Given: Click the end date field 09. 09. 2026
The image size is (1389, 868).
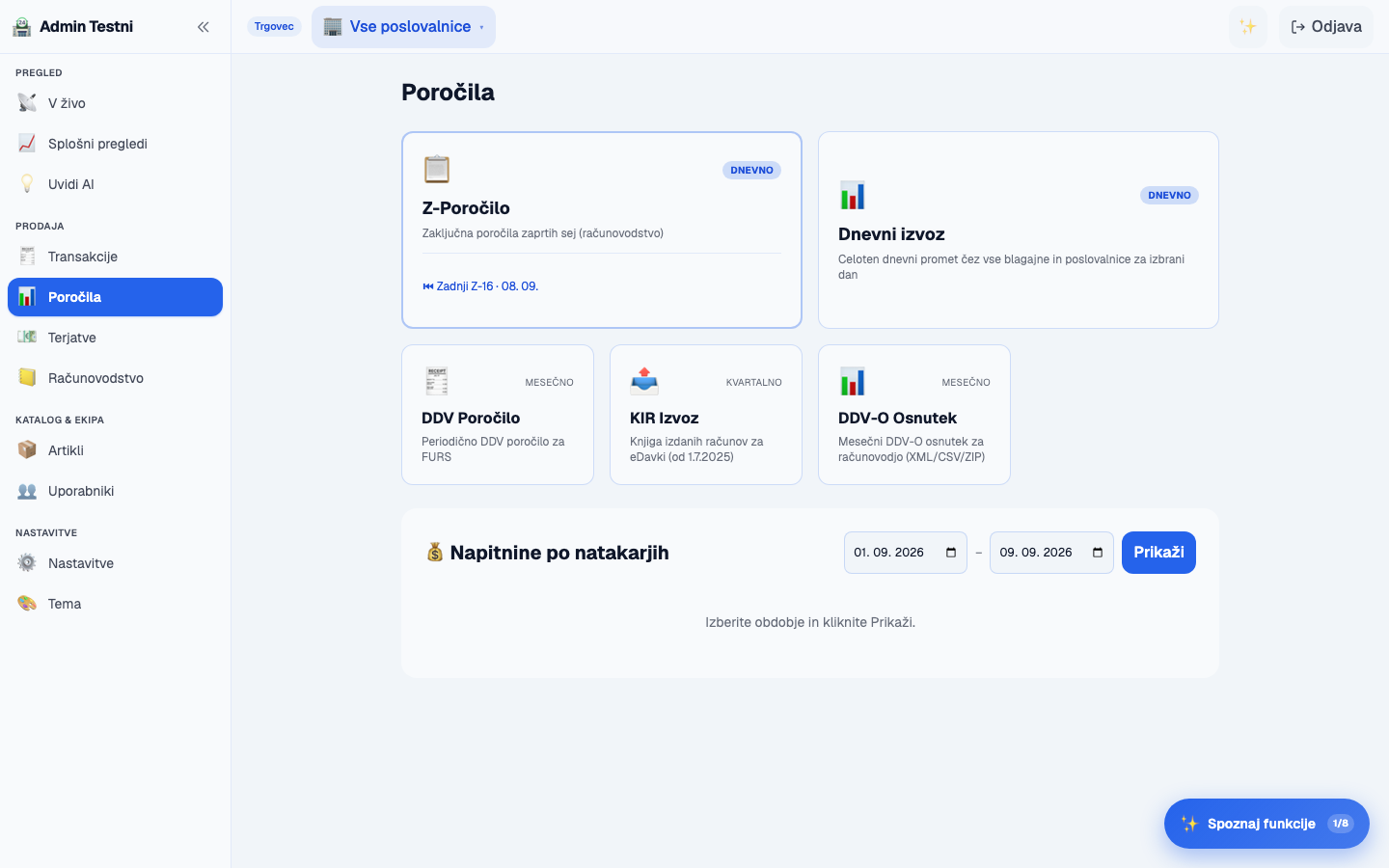Looking at the screenshot, I should tap(1051, 553).
